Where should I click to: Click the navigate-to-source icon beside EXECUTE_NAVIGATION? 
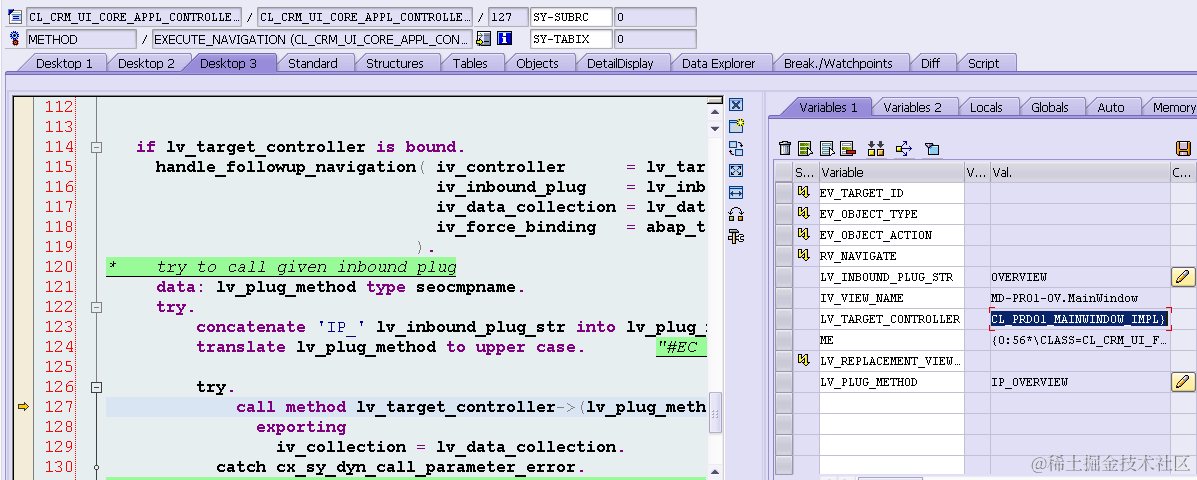(483, 38)
